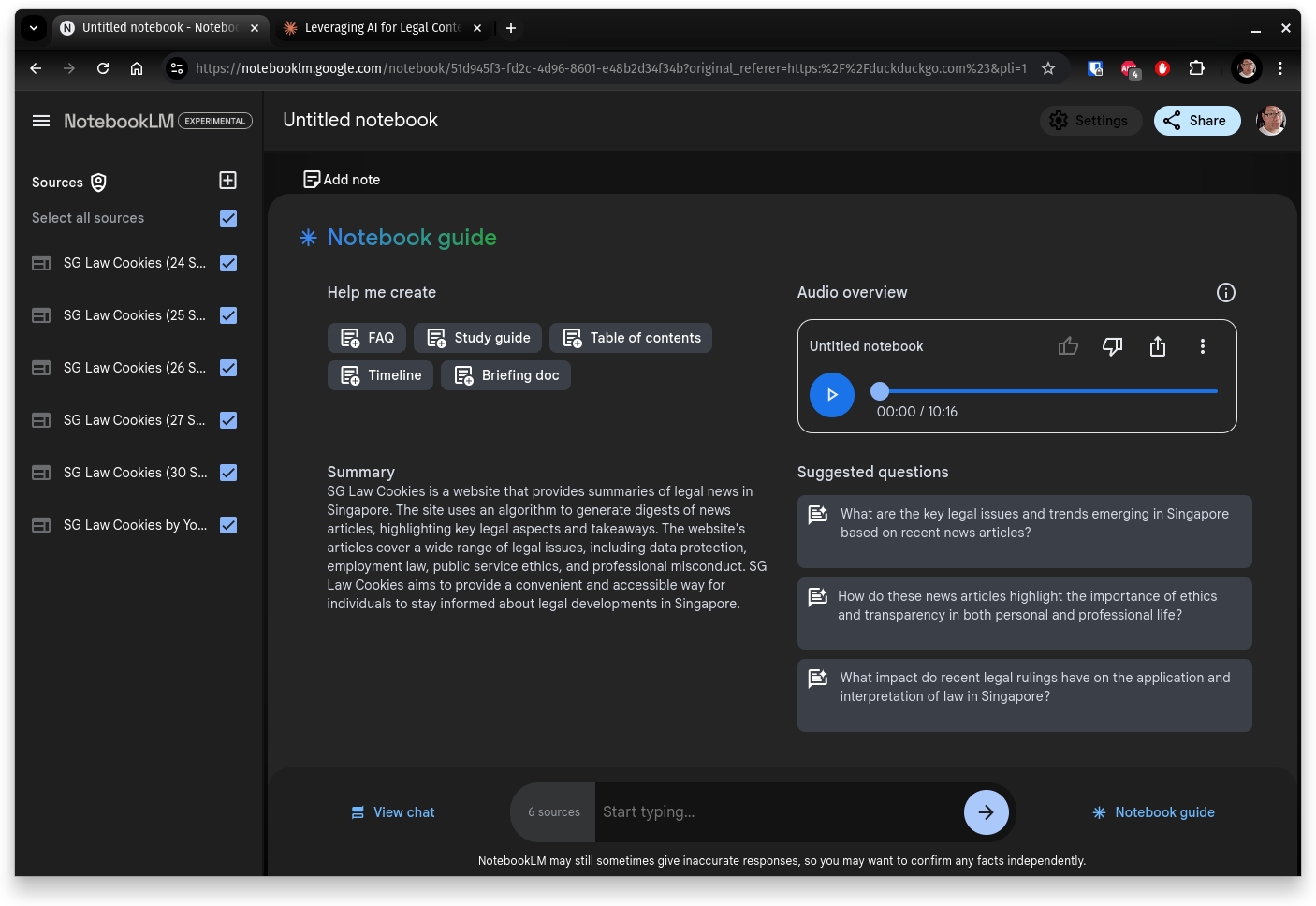Generate a Table of contents
The width and height of the screenshot is (1316, 906).
point(631,338)
